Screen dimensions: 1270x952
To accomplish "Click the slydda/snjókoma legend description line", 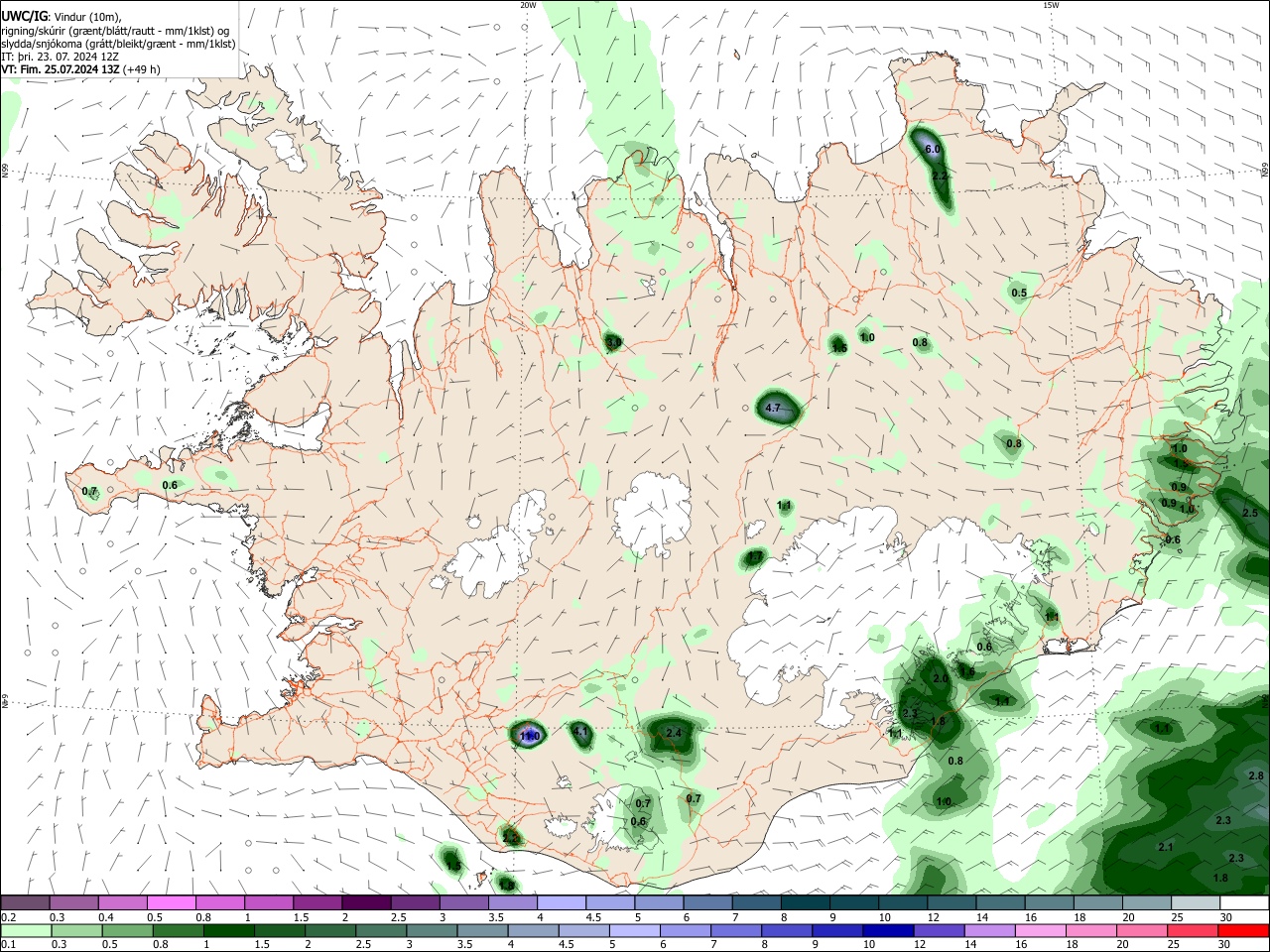I will coord(118,44).
